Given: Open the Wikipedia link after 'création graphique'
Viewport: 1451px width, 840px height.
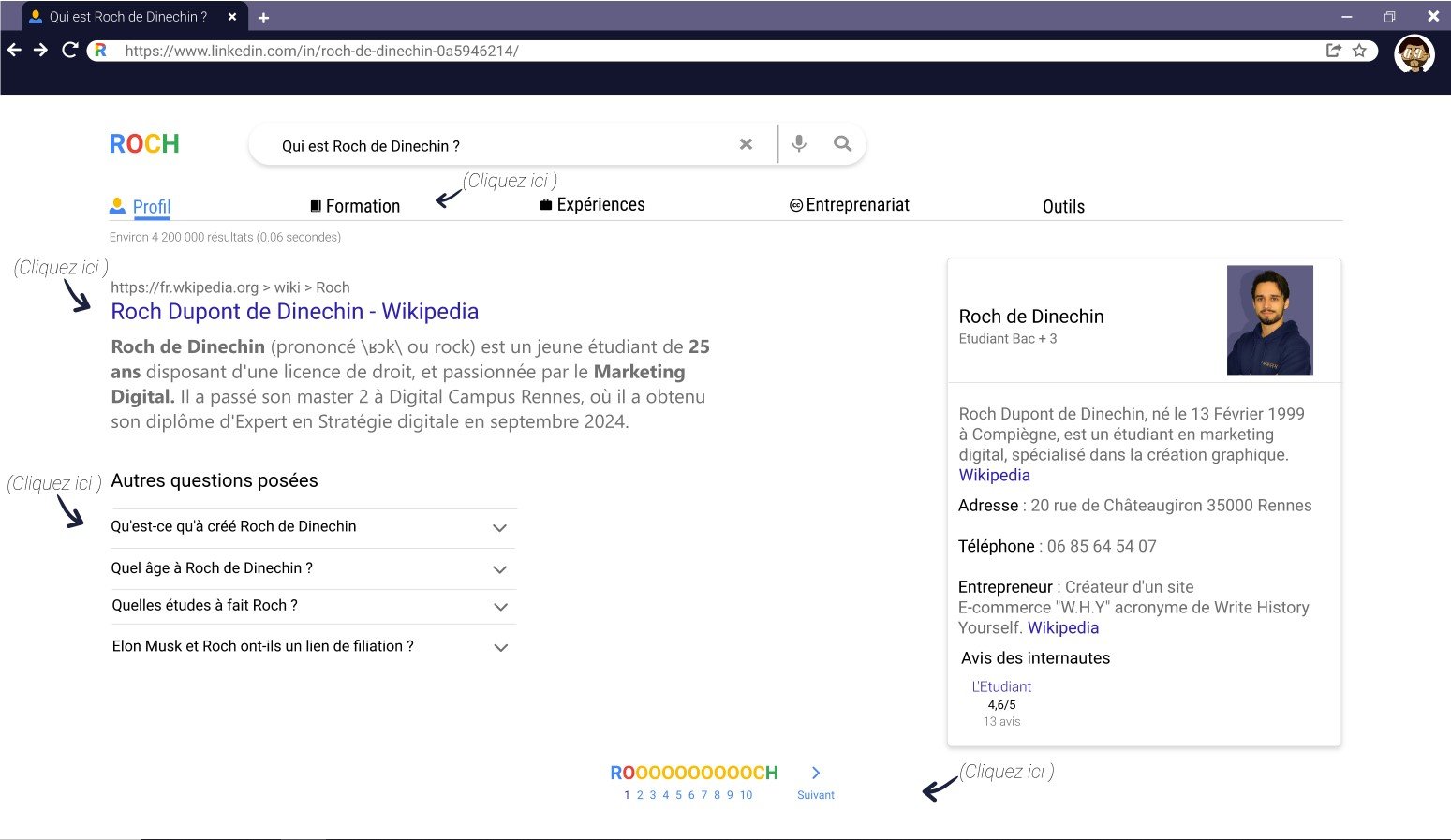Looking at the screenshot, I should 994,475.
